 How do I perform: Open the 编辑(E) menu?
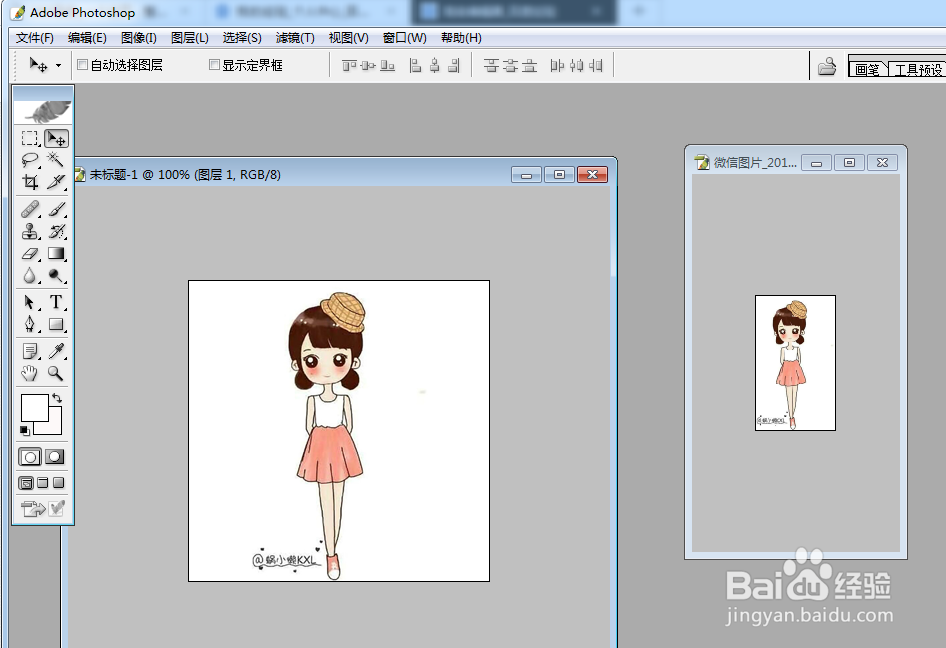(87, 38)
